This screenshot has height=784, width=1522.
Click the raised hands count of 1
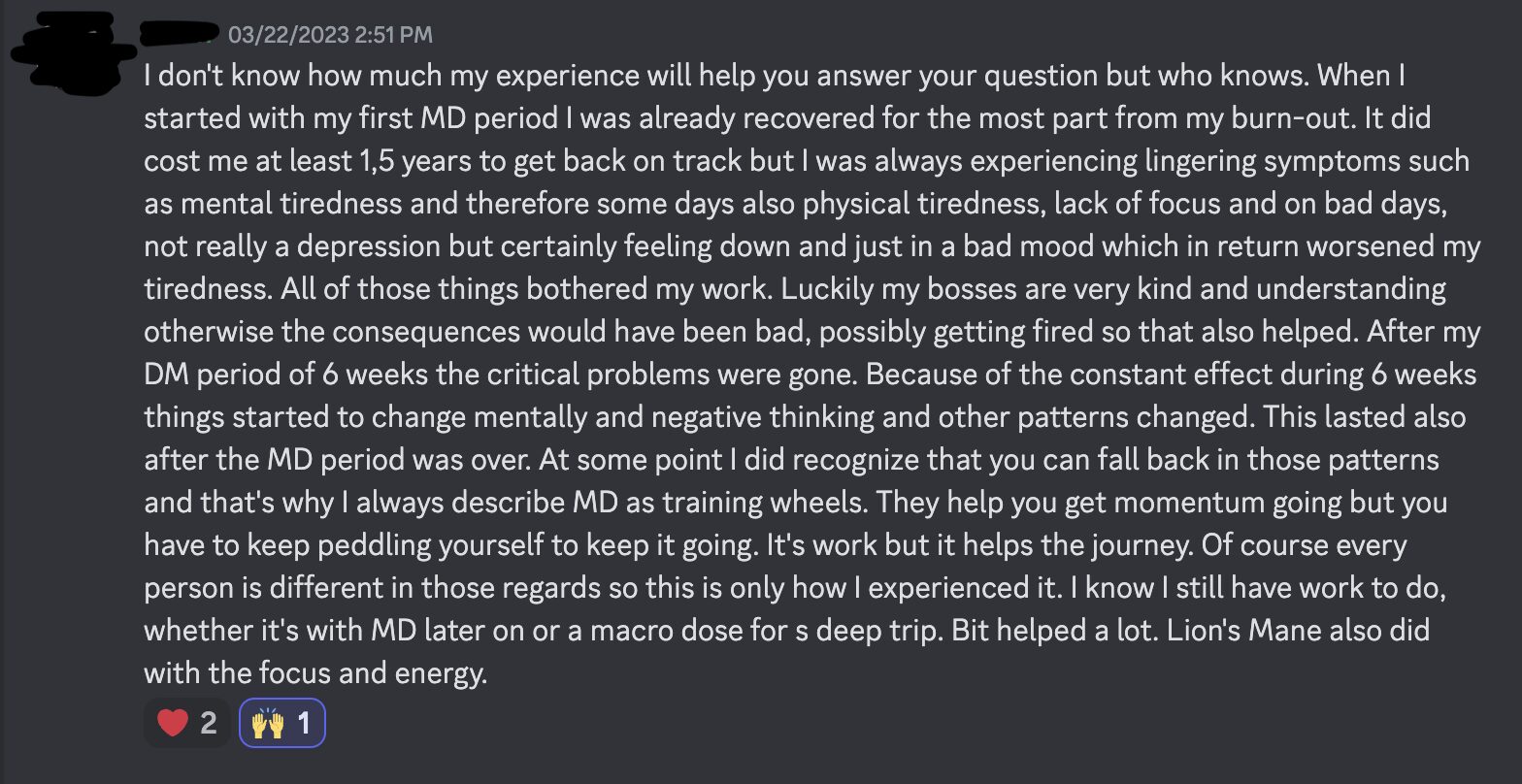(x=304, y=723)
